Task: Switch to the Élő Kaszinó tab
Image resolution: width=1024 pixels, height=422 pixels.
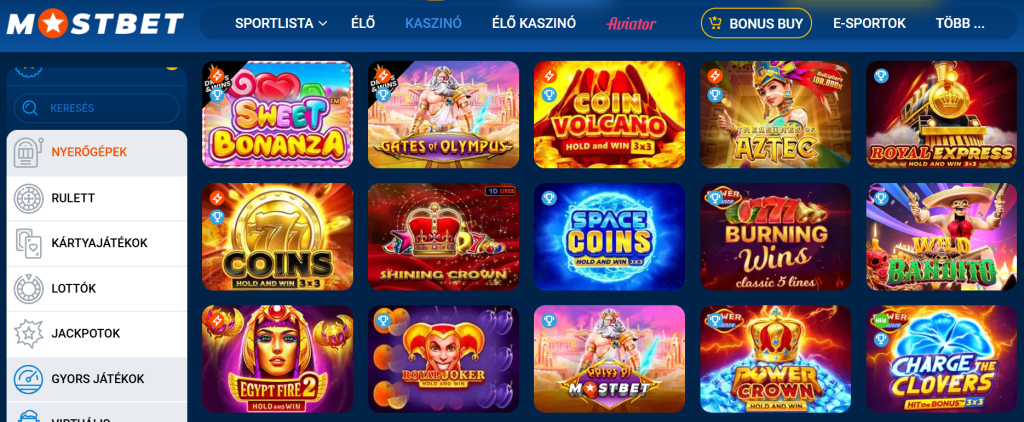Action: tap(534, 24)
